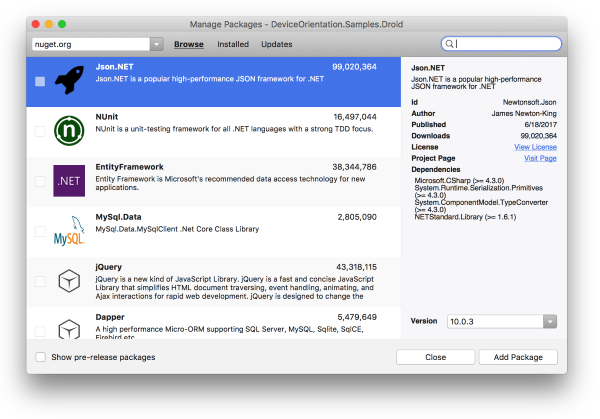Click the System.ComponentModel.TypeConverter dependency
Image resolution: width=600 pixels, height=419 pixels.
coord(481,206)
